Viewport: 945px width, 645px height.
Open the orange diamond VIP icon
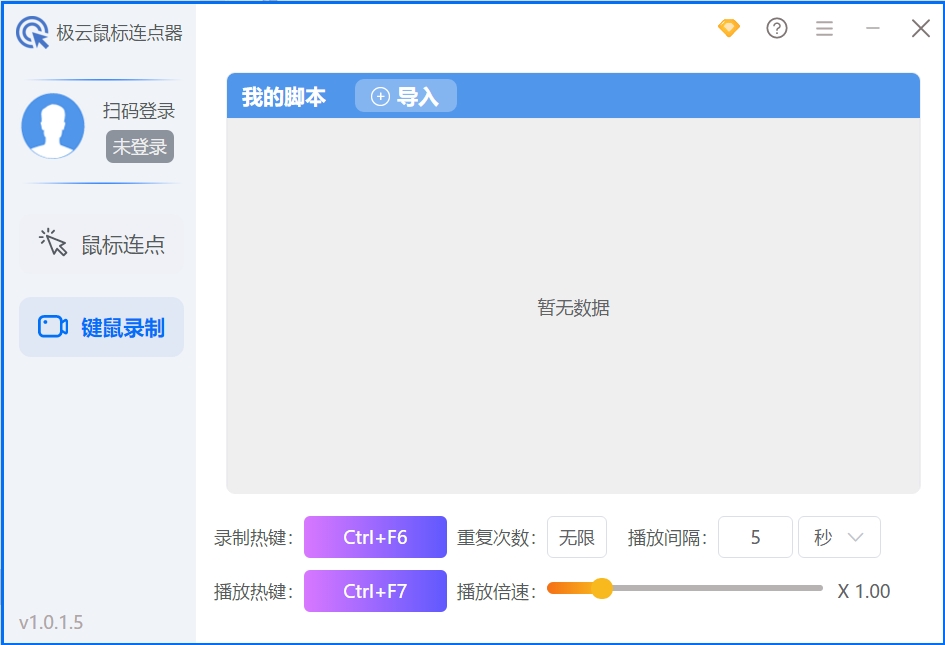tap(729, 28)
